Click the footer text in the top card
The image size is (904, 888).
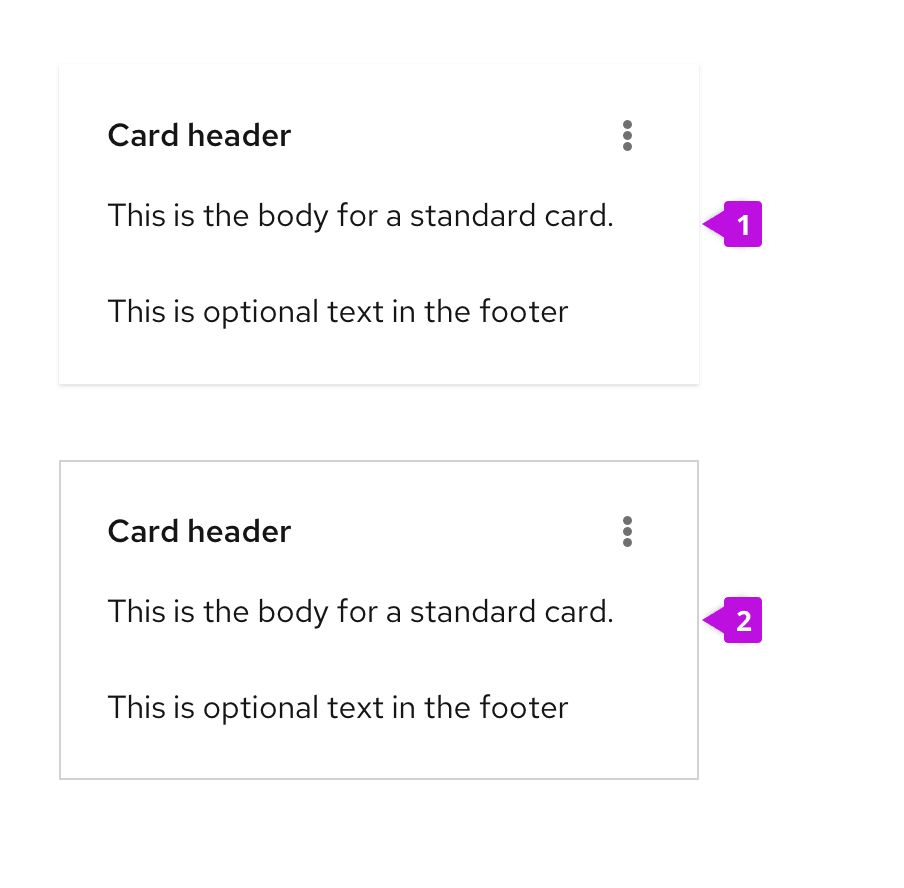click(x=337, y=312)
